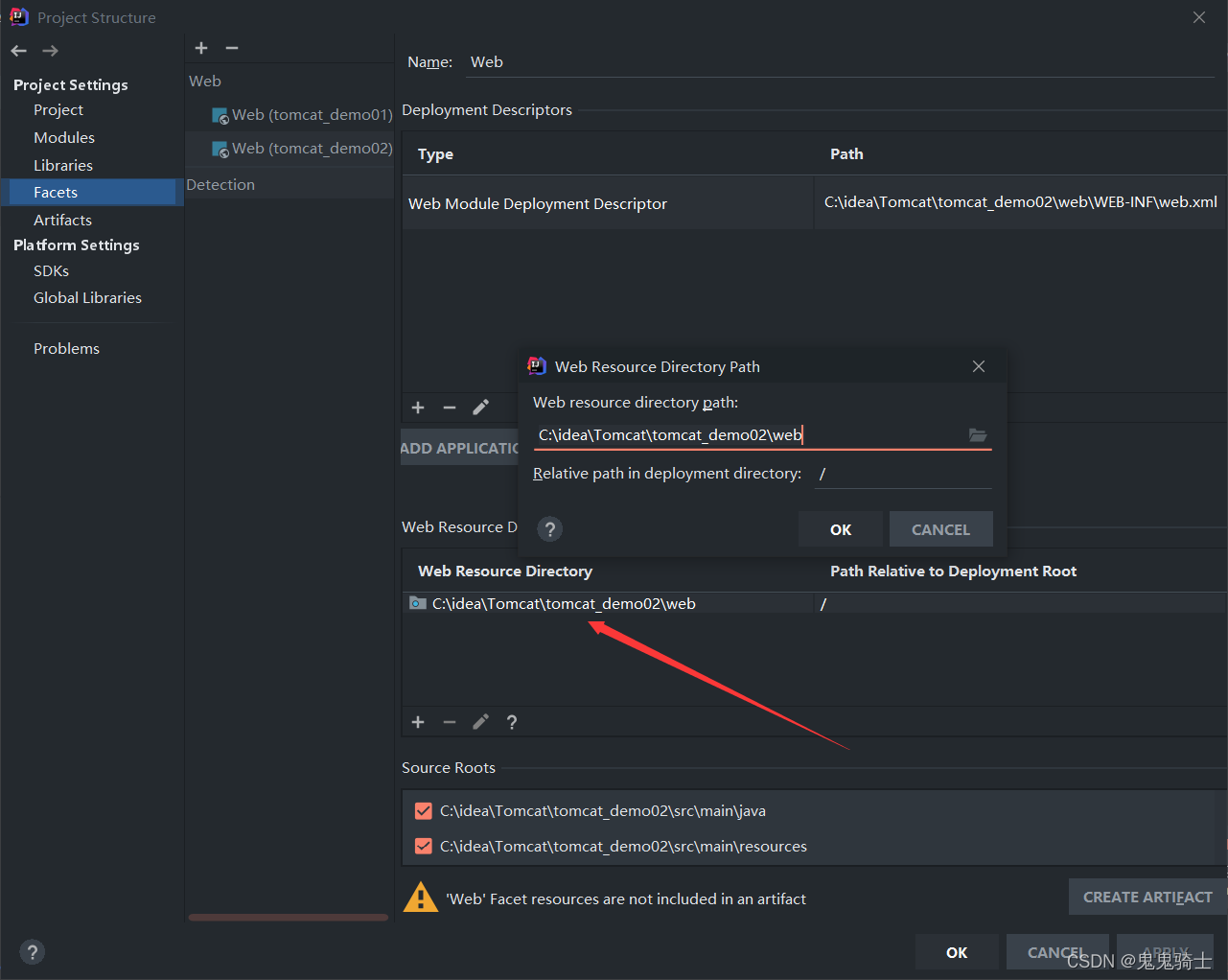Uncheck src\main\resources source root
This screenshot has height=980, width=1228.
point(424,847)
